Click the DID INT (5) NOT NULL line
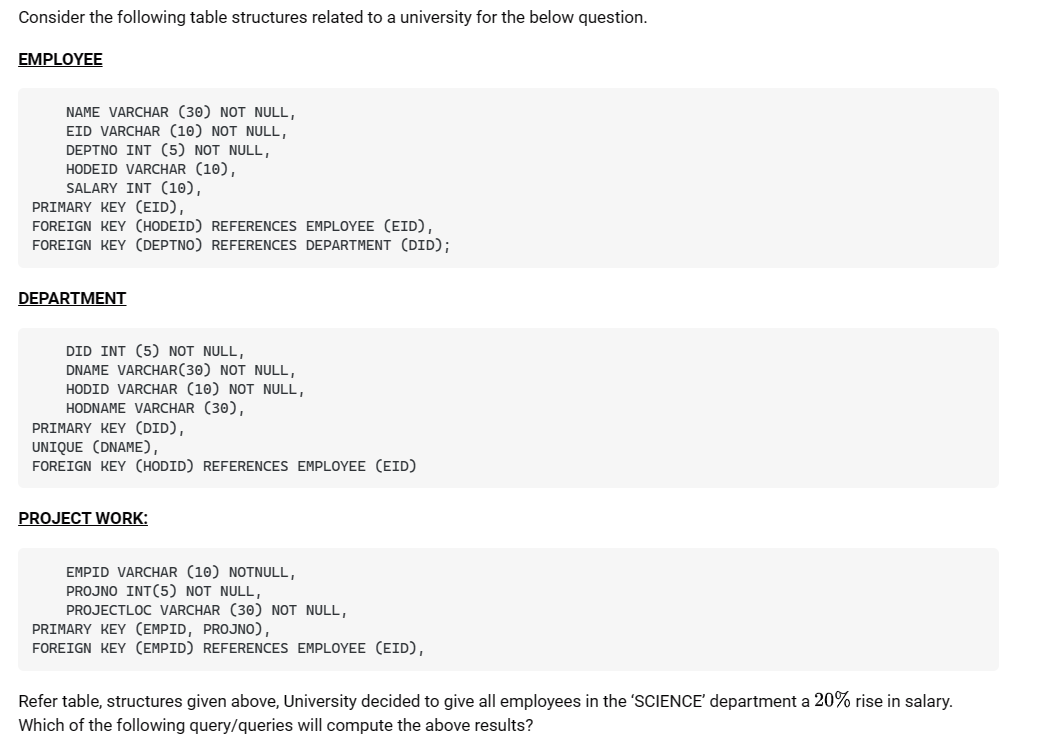 point(154,351)
